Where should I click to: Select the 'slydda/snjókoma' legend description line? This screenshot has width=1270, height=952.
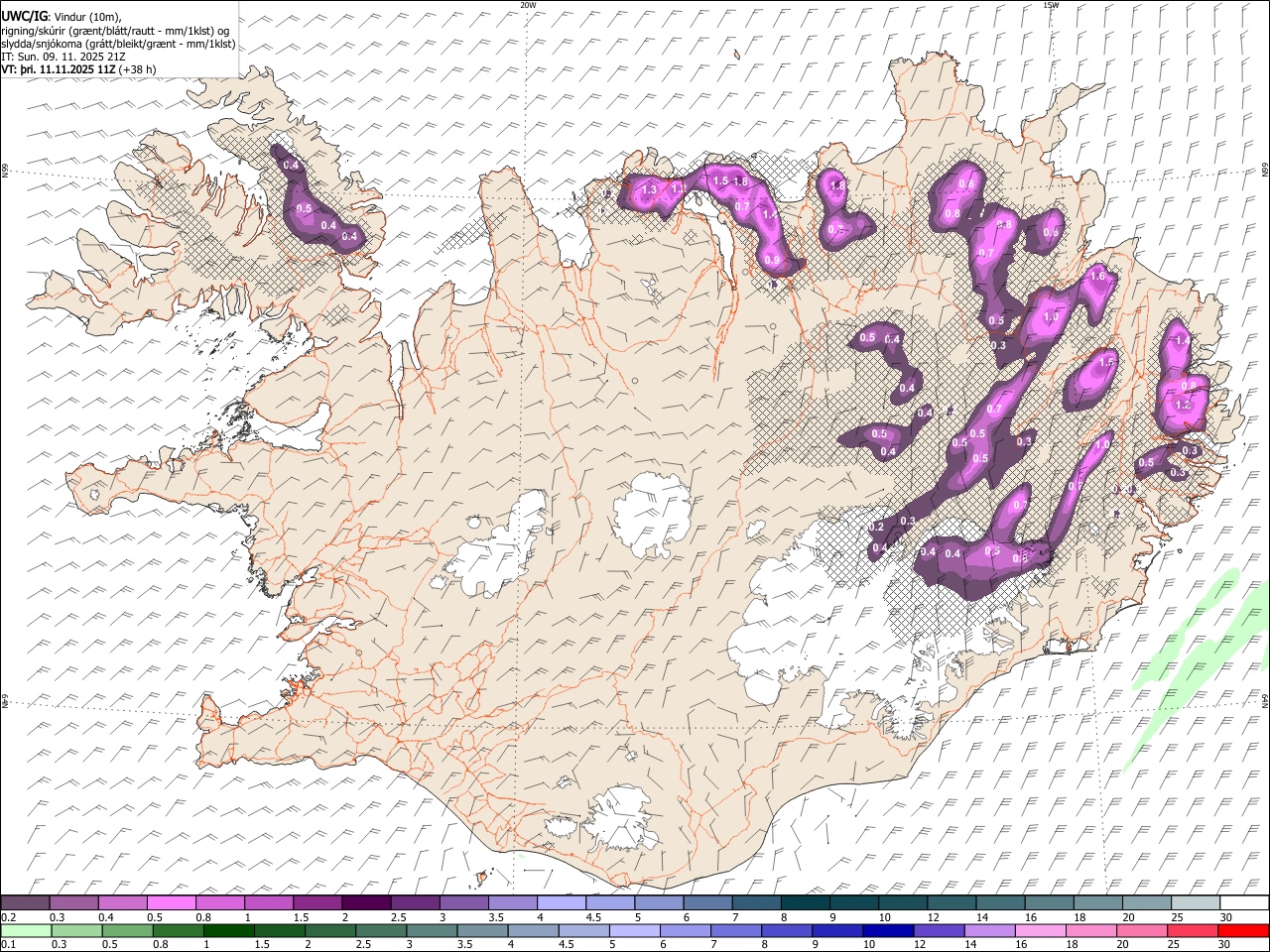coord(118,45)
